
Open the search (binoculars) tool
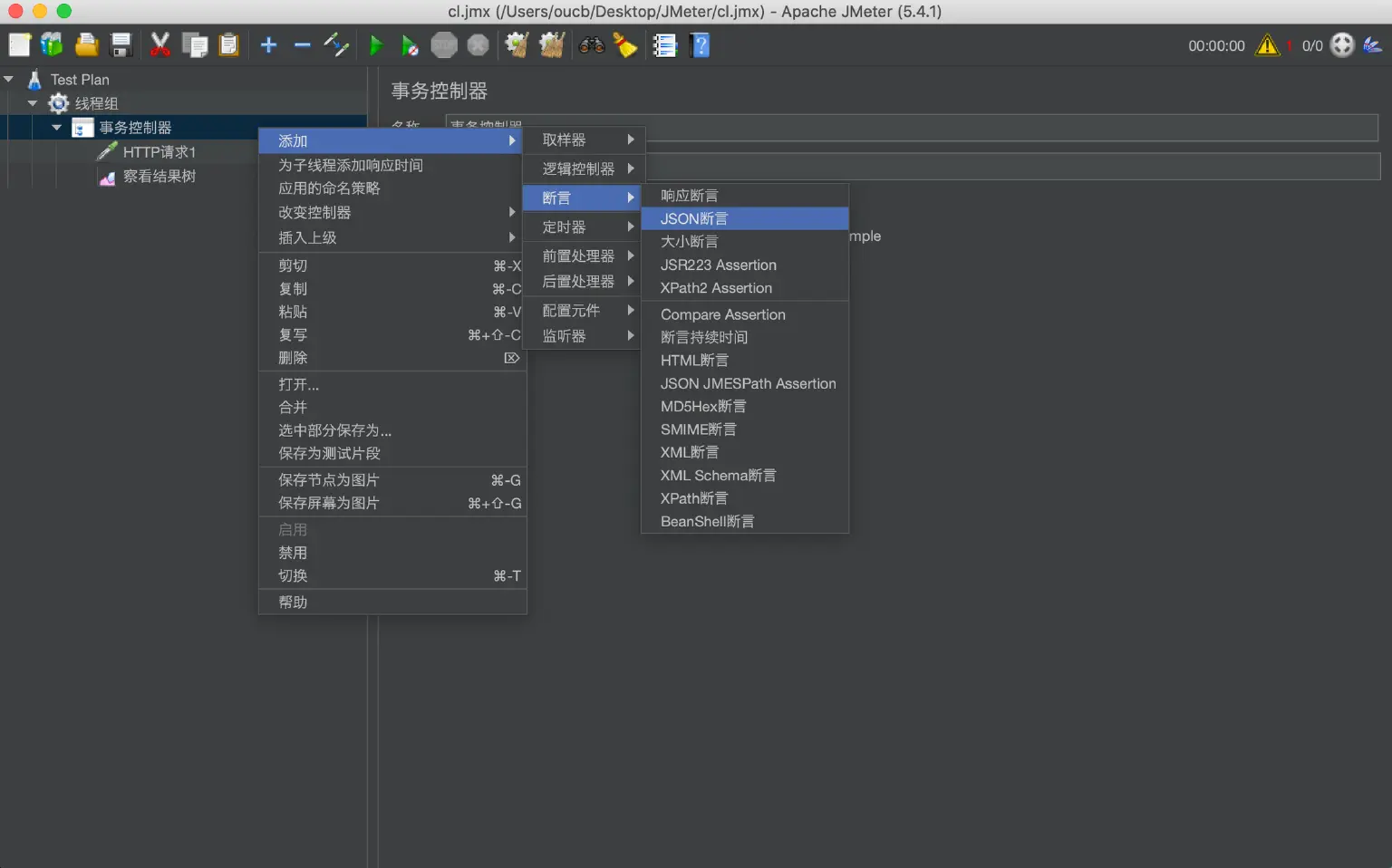(592, 44)
